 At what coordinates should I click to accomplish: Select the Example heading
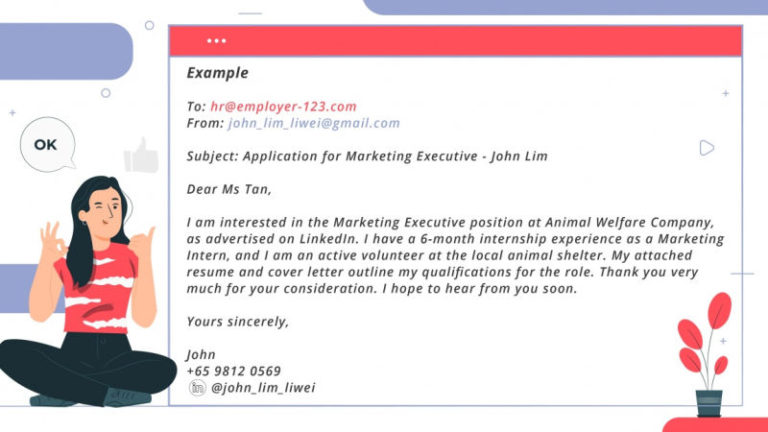pos(217,73)
